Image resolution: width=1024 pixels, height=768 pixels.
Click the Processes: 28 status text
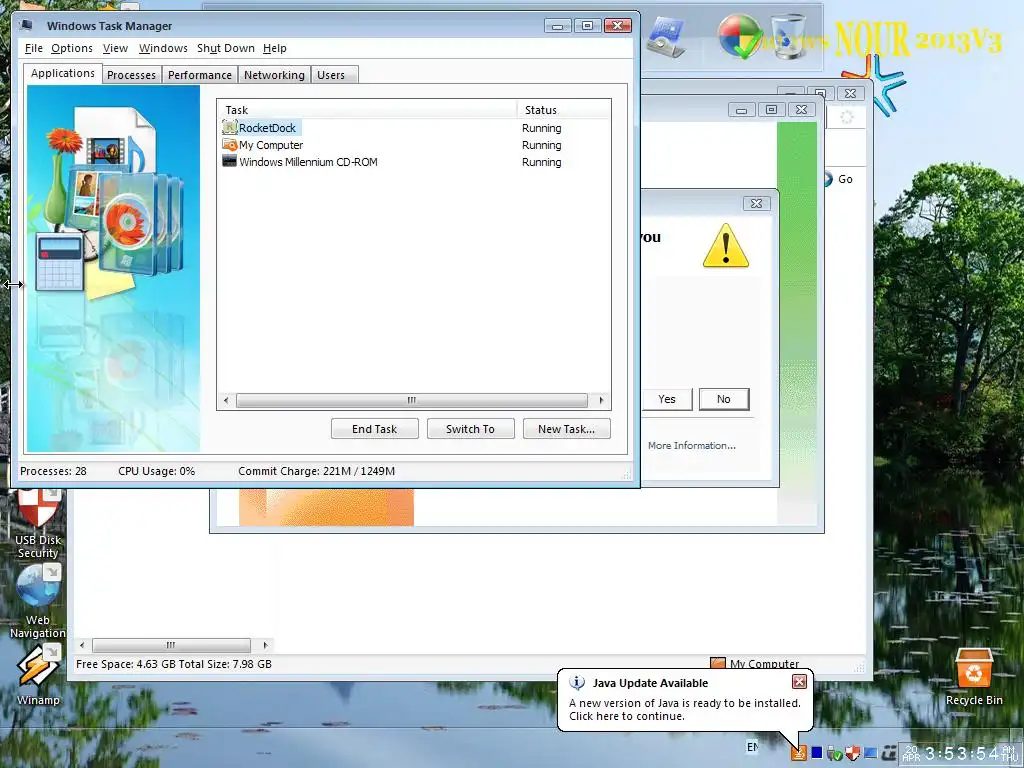click(x=53, y=471)
